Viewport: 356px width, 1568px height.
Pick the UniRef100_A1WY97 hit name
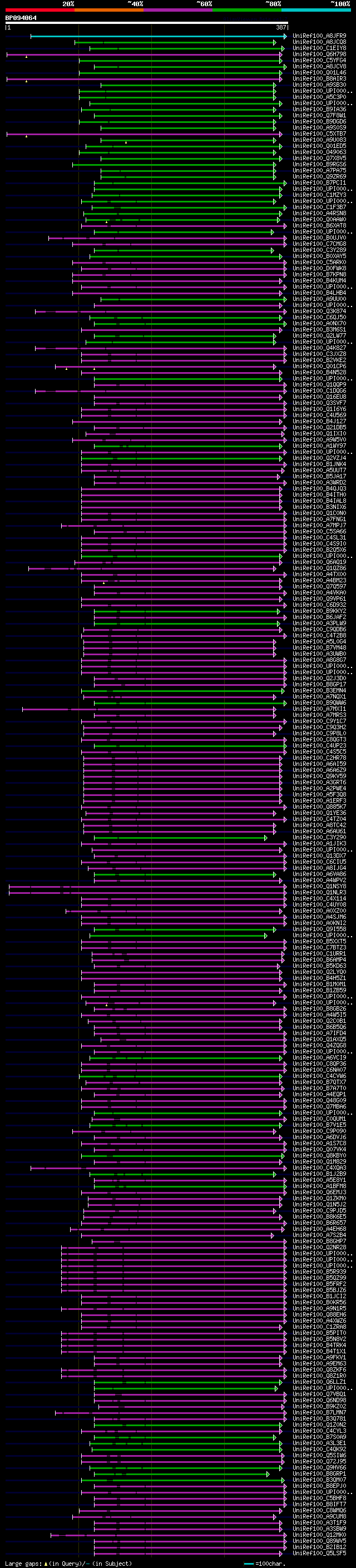pyautogui.click(x=319, y=446)
